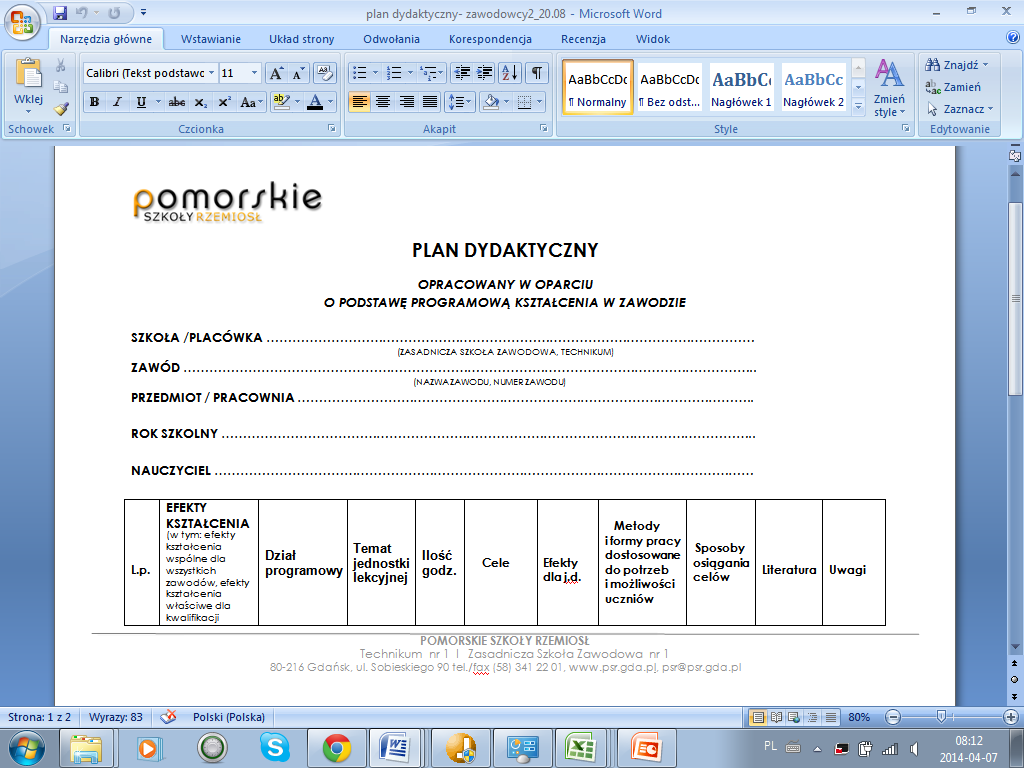Apply the Normalny style

tap(598, 88)
